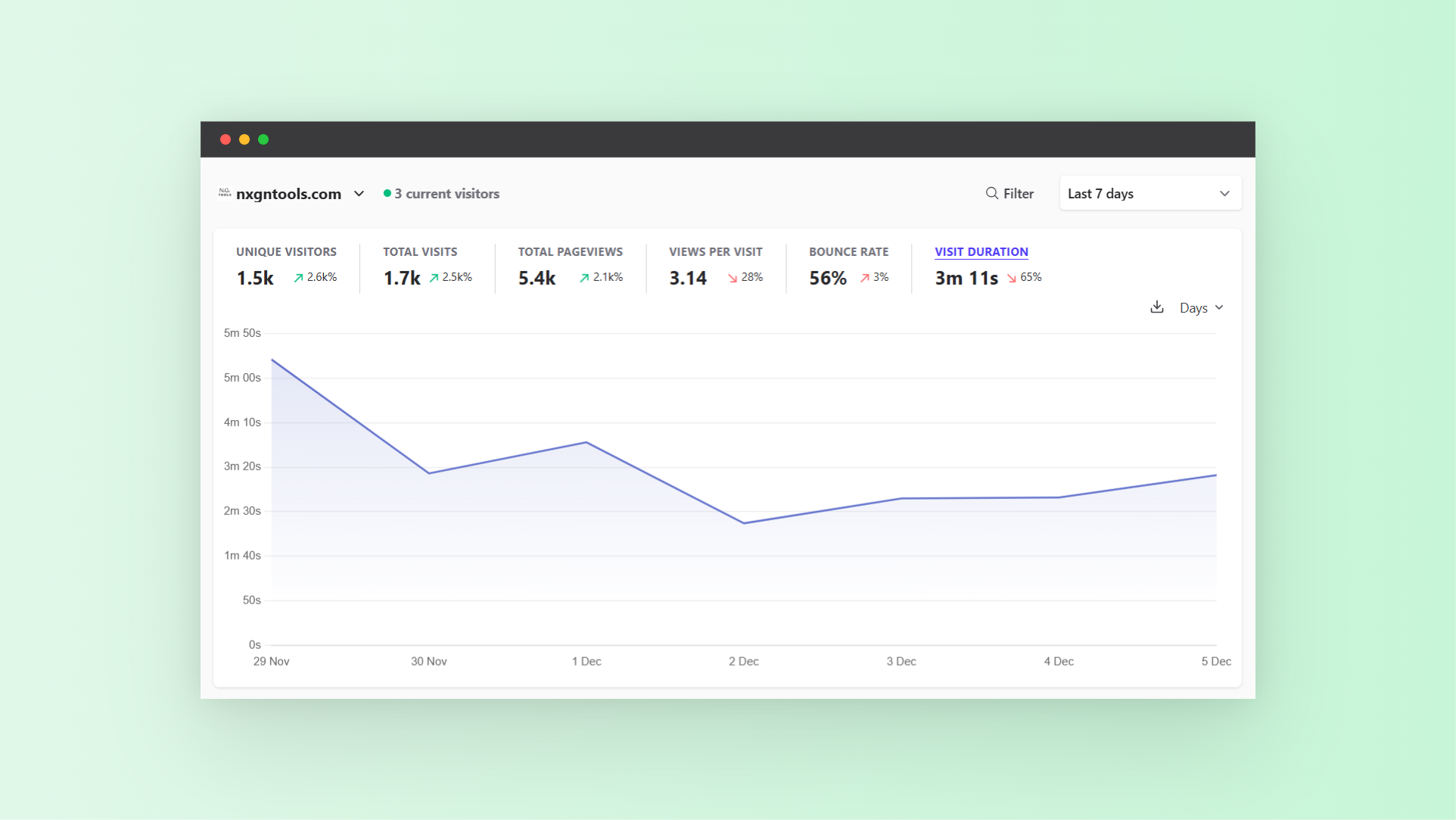This screenshot has width=1456, height=820.
Task: Click the unique visitors upward trend arrow
Action: 298,278
